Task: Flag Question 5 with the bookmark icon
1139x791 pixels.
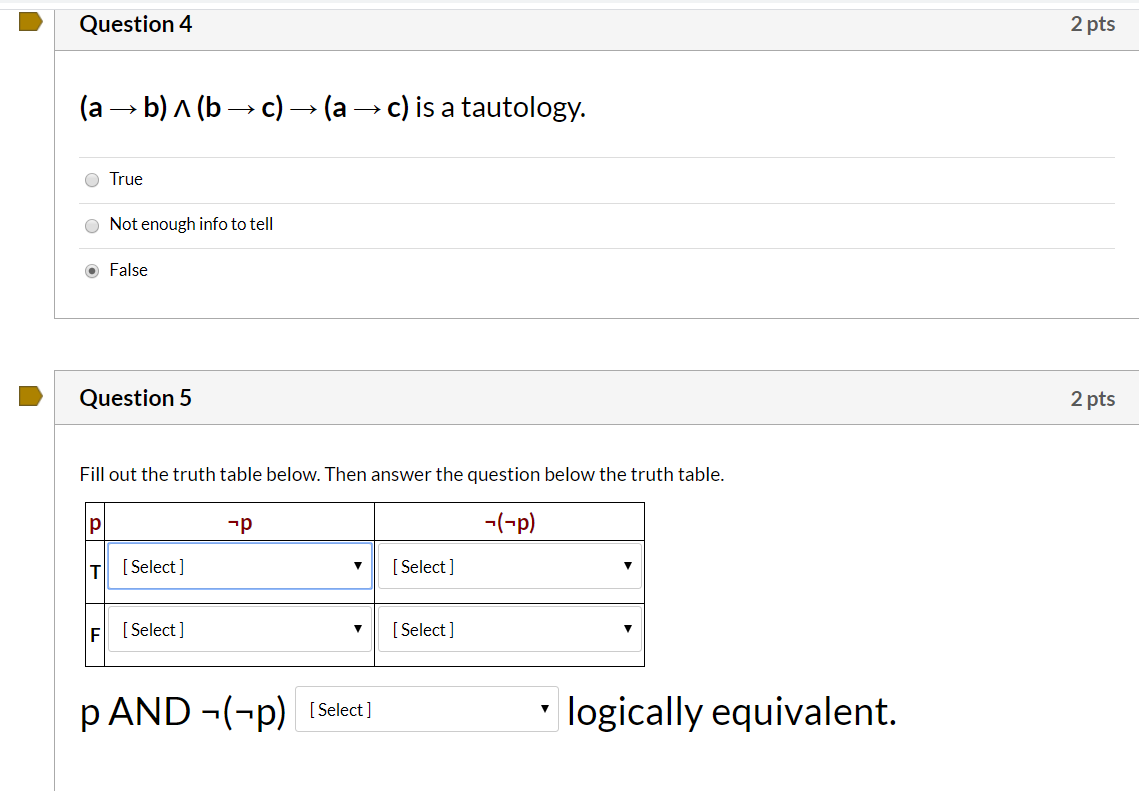Action: pos(31,396)
